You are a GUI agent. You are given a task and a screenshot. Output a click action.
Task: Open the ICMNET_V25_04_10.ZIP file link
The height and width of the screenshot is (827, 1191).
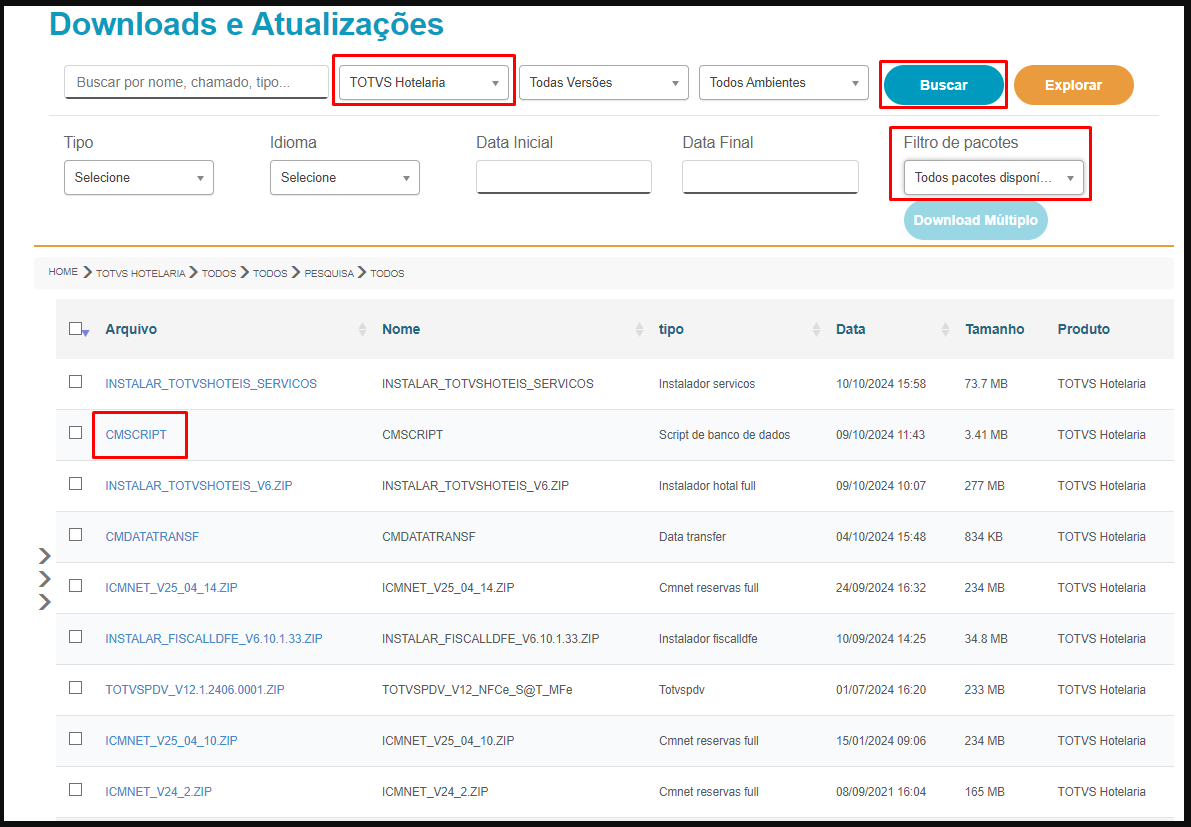172,740
